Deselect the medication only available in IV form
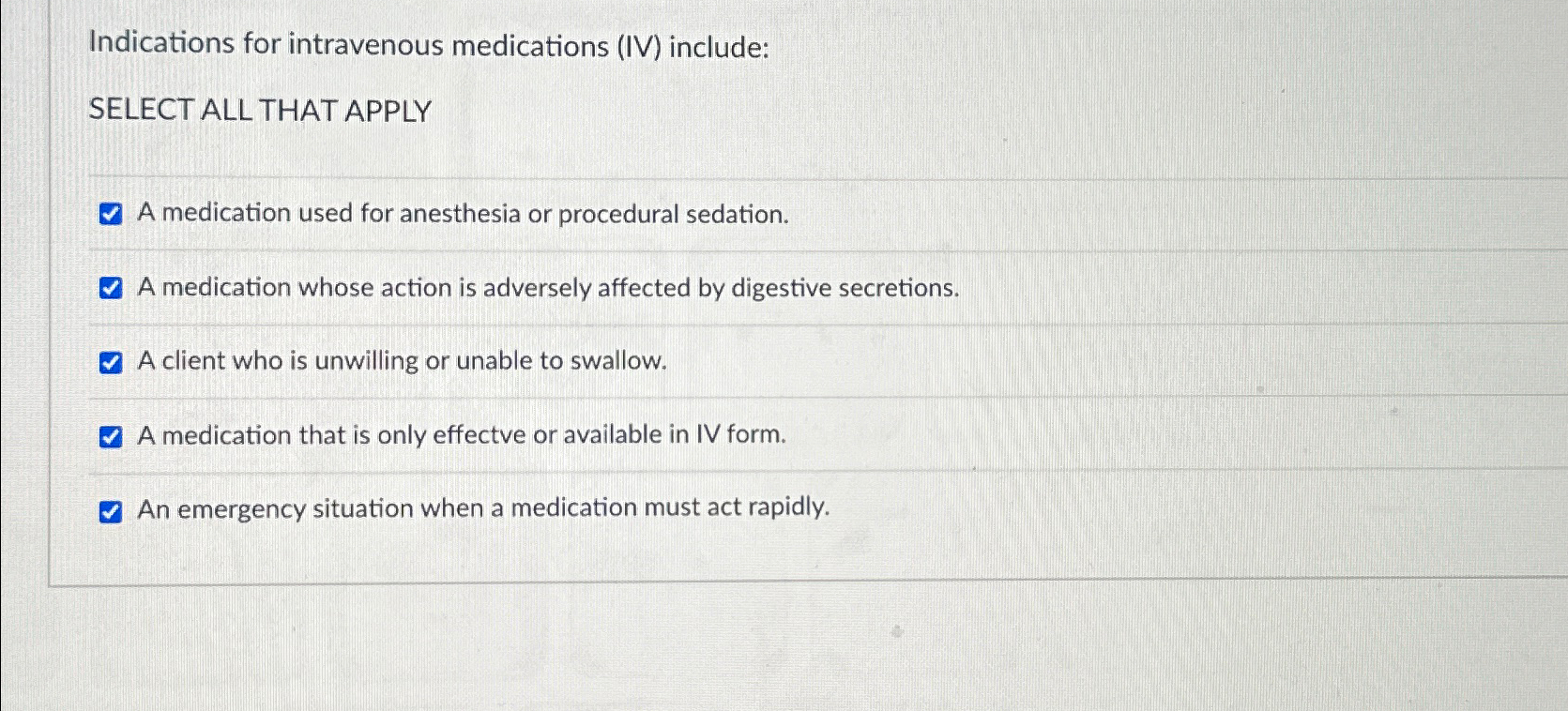Image resolution: width=1568 pixels, height=711 pixels. [112, 435]
